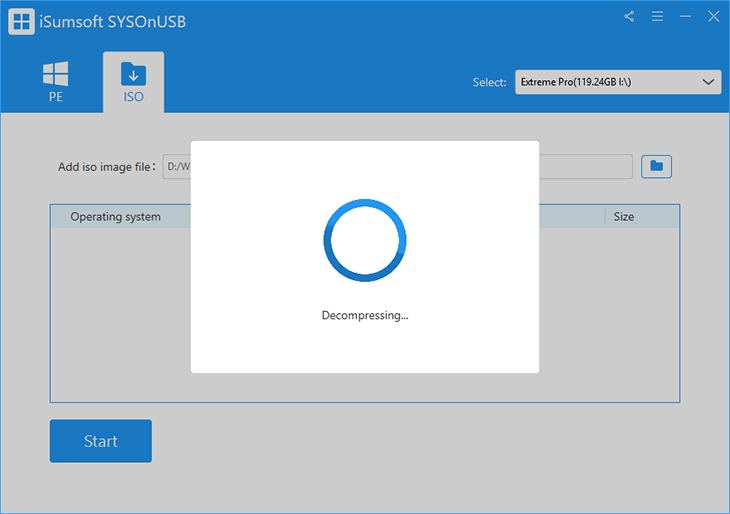
Task: Close the SYSOnUSB window
Action: [713, 17]
